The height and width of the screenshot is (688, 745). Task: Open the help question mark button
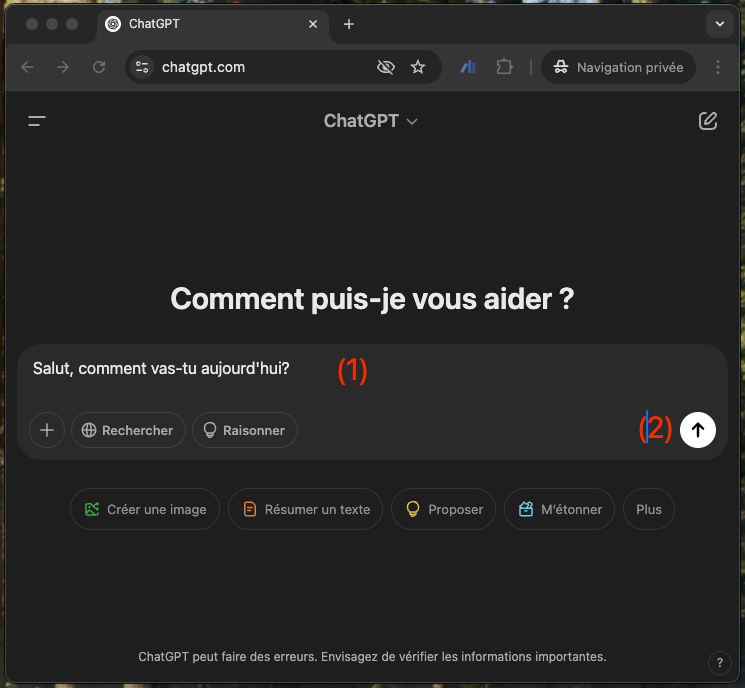pyautogui.click(x=719, y=662)
